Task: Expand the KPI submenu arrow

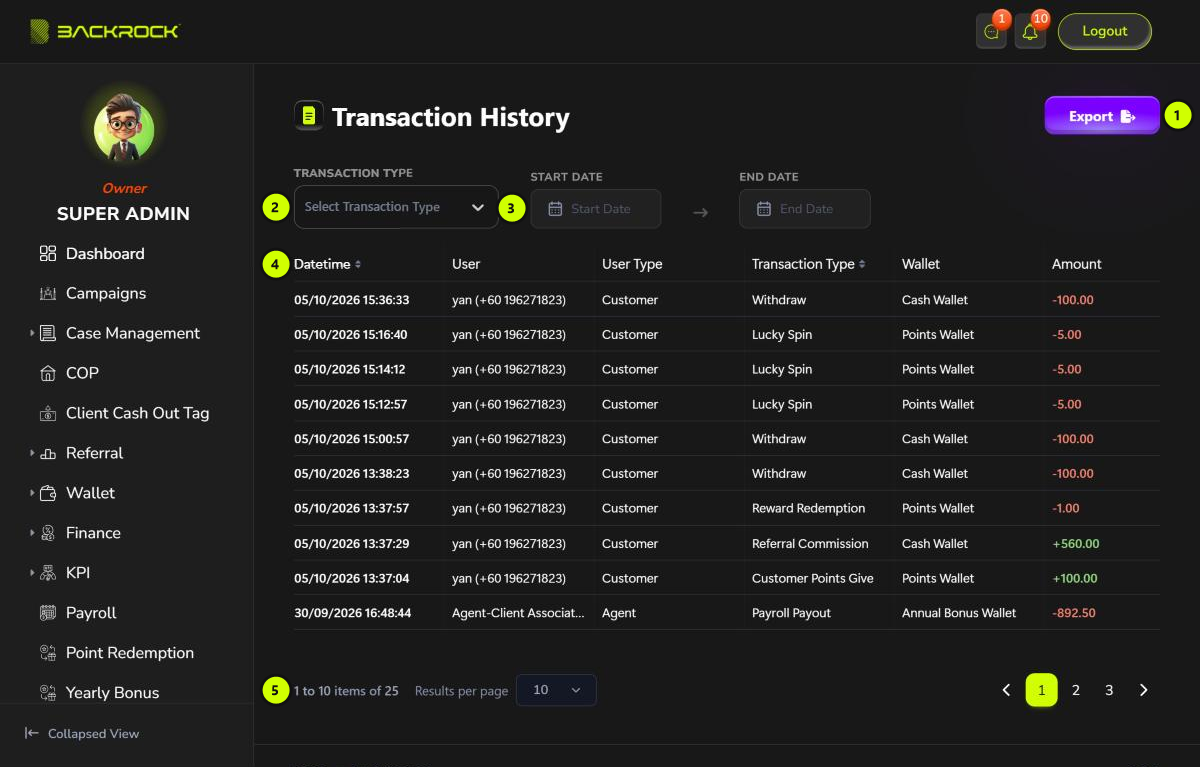Action: 32,574
